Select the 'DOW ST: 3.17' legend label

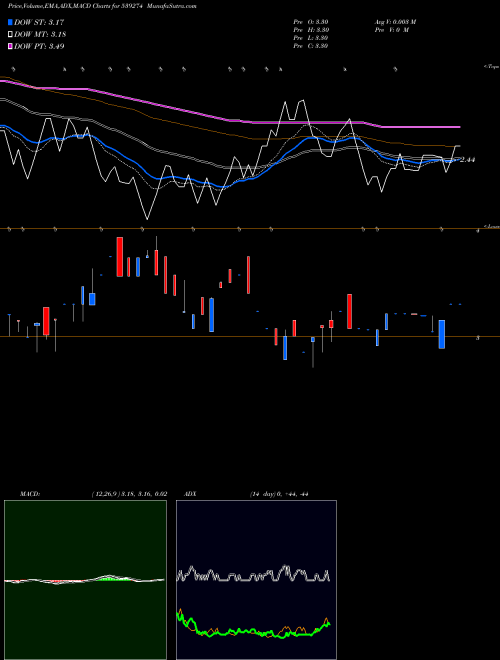click(39, 22)
